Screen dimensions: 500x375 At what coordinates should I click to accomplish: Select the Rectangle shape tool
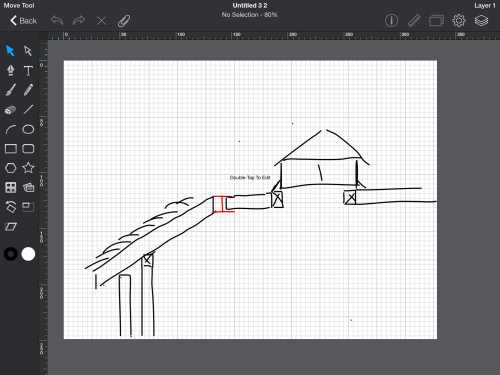11,149
